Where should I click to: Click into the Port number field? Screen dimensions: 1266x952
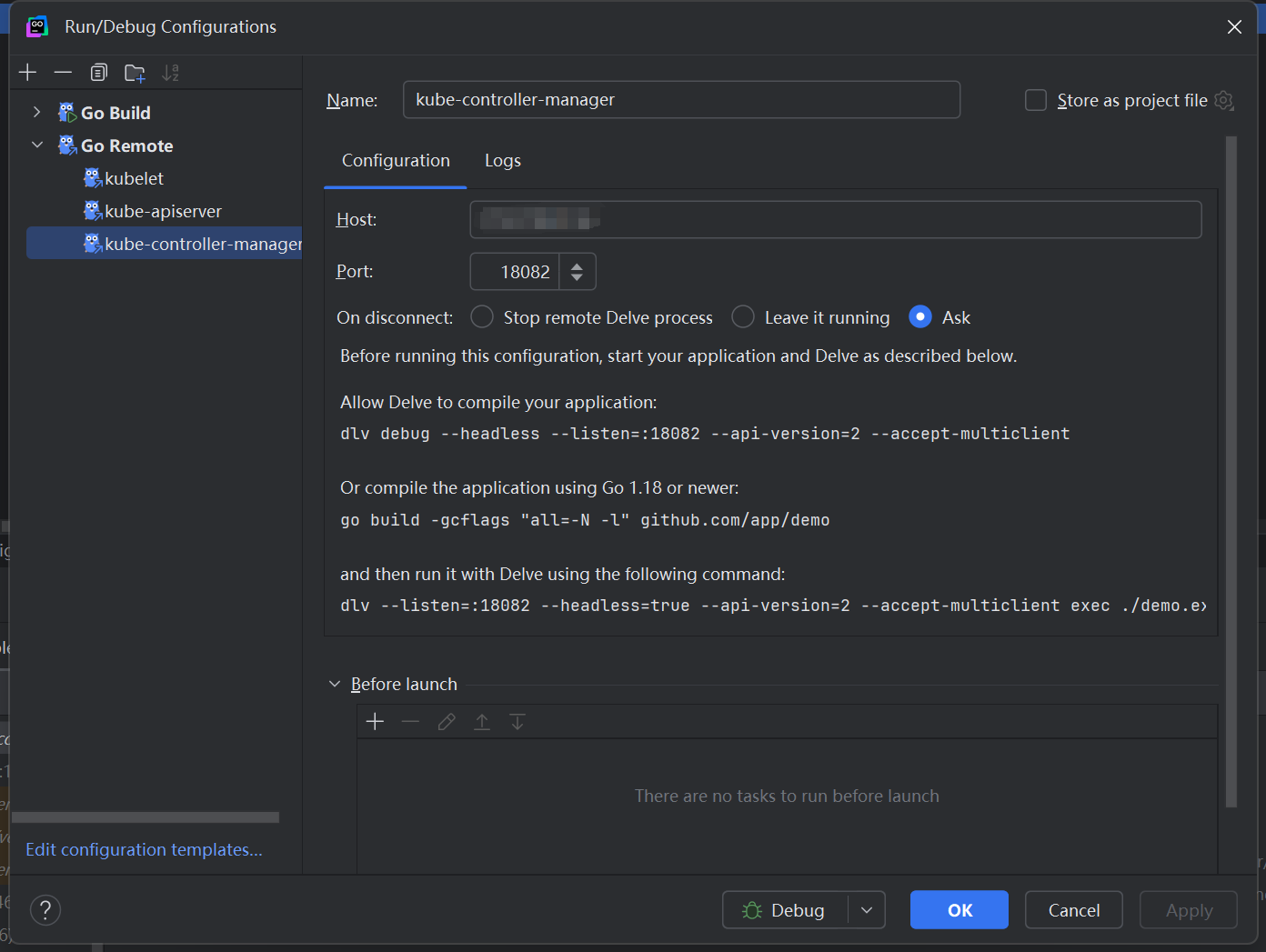pos(515,271)
